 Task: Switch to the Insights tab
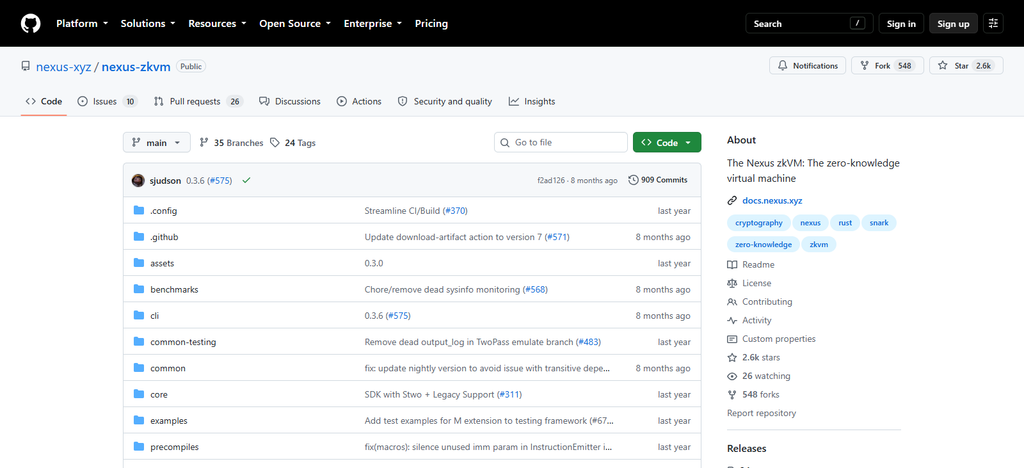(x=532, y=101)
